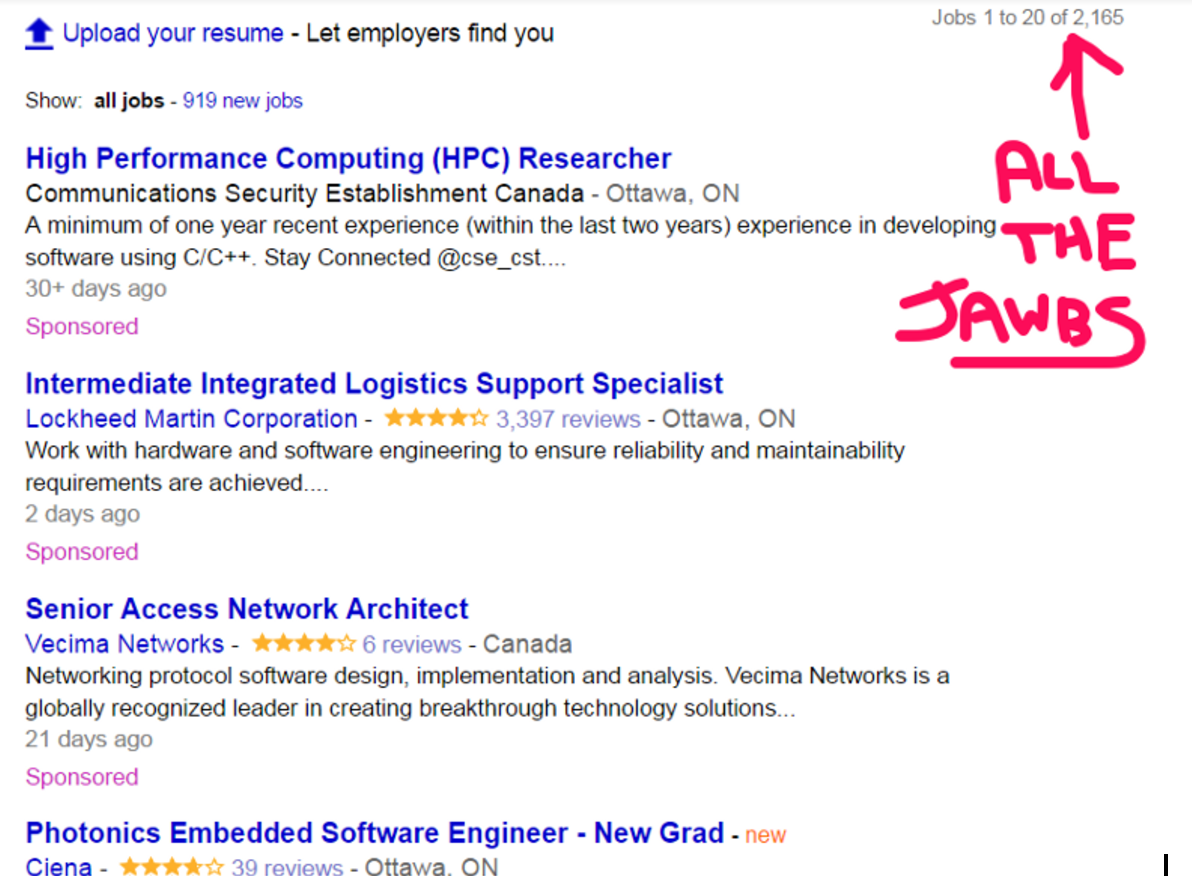Select the all jobs filter
Viewport: 1192px width, 876px height.
(x=129, y=101)
